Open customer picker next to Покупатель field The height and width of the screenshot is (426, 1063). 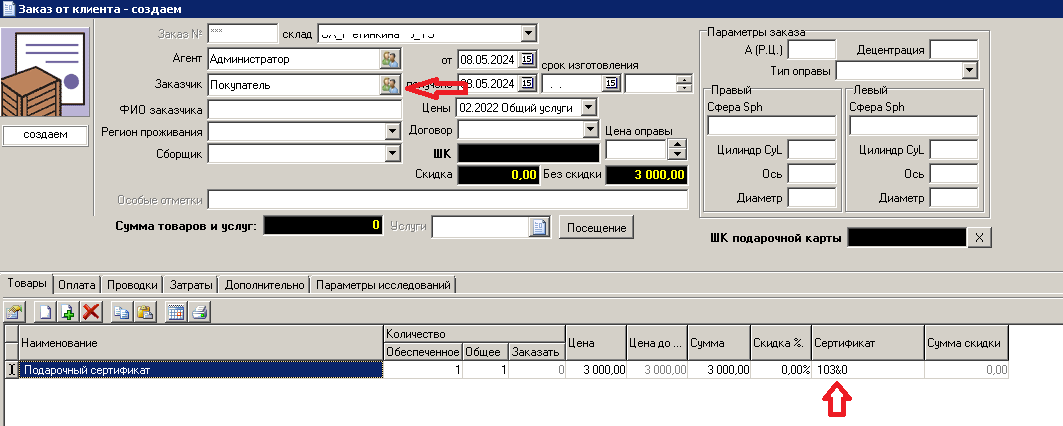click(x=389, y=85)
